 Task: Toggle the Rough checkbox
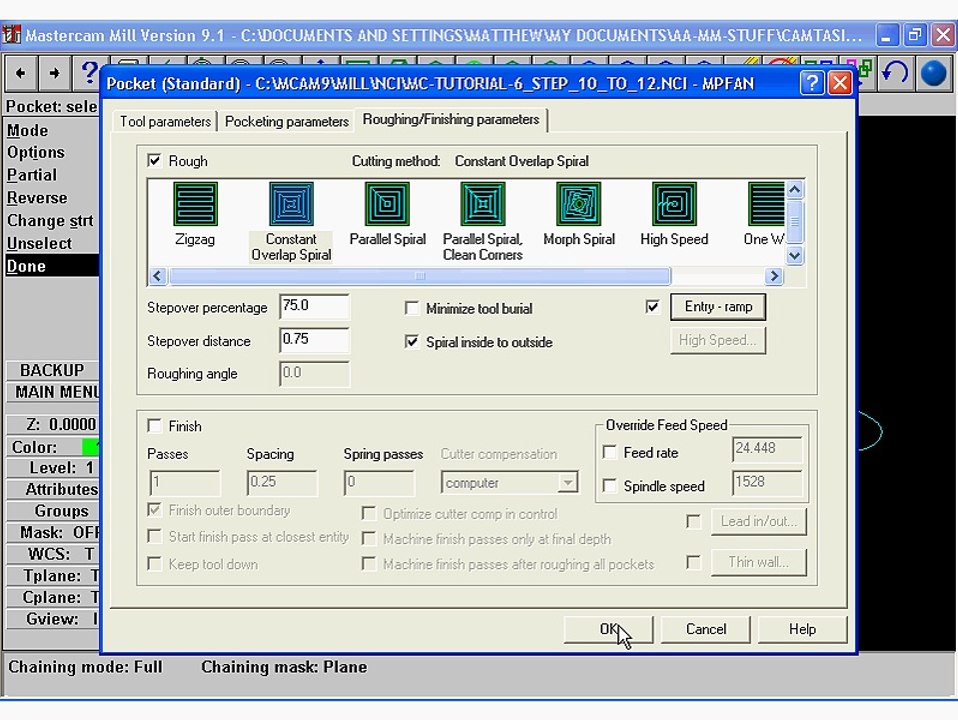pos(155,161)
